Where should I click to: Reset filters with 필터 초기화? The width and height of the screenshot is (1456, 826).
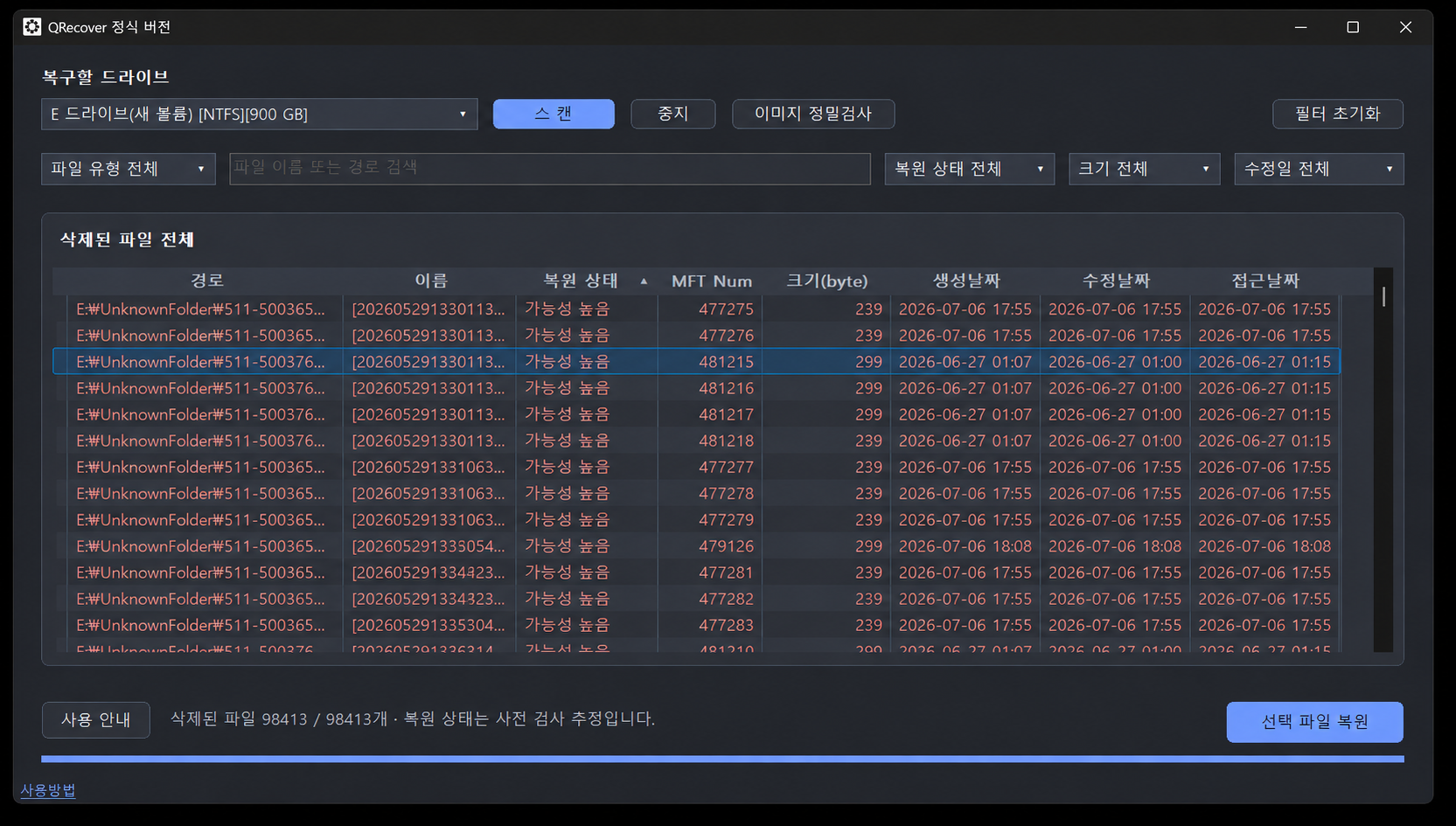pos(1337,114)
